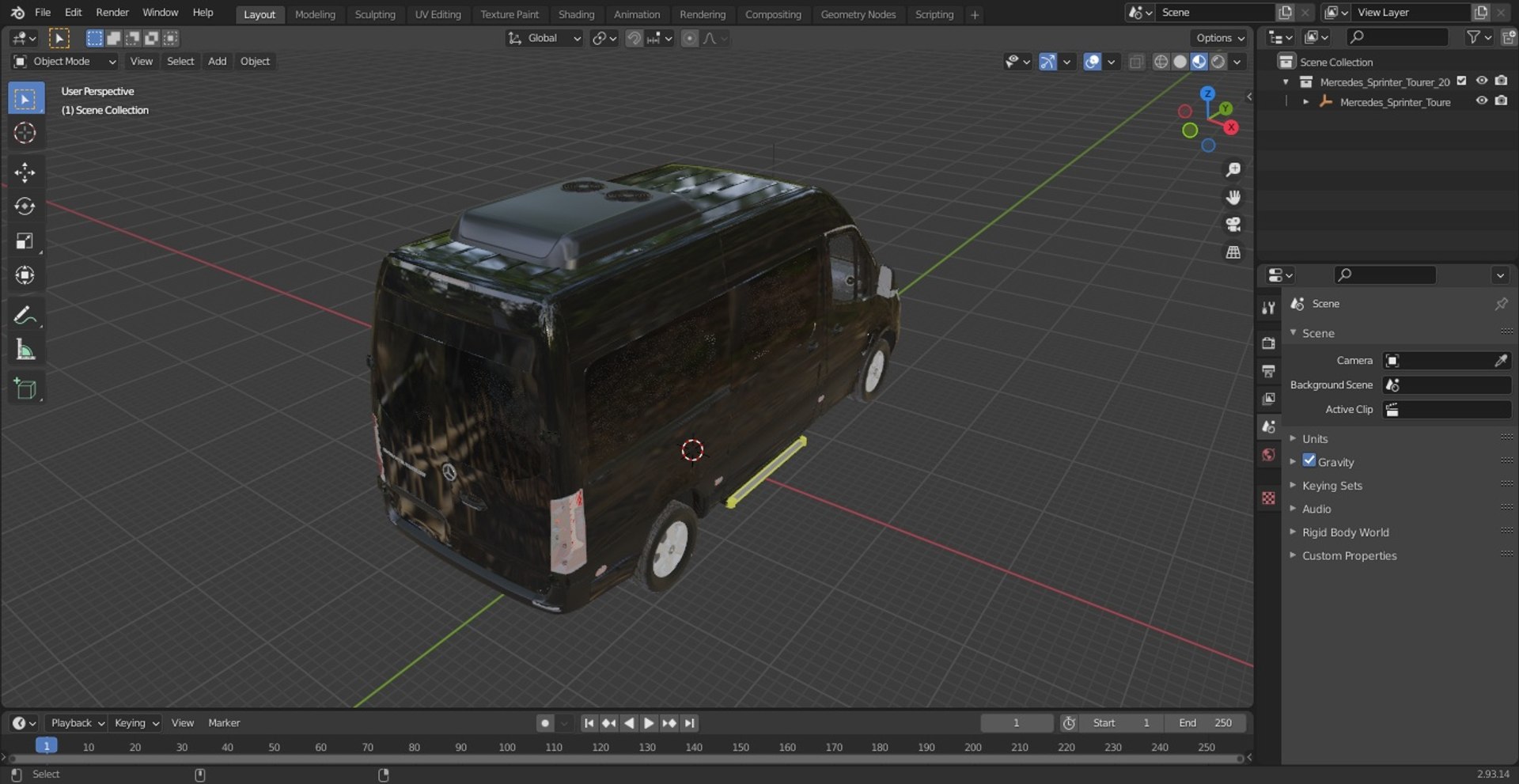Select the Measure tool
1519x784 pixels.
point(25,349)
